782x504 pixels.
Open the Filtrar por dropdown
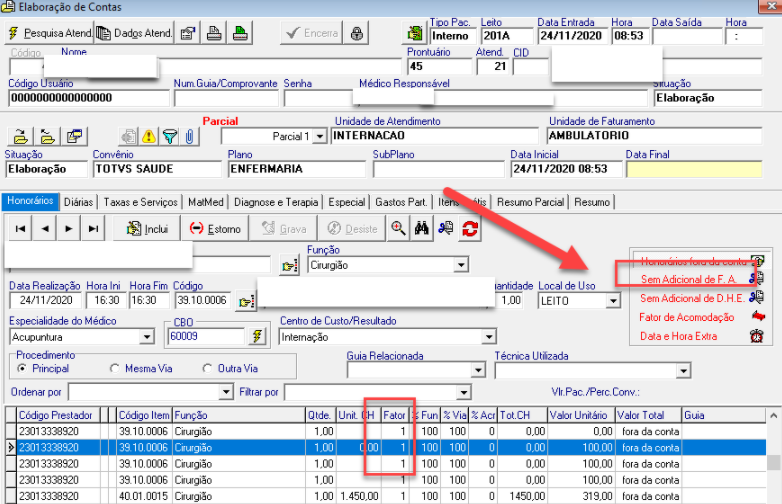coord(464,392)
